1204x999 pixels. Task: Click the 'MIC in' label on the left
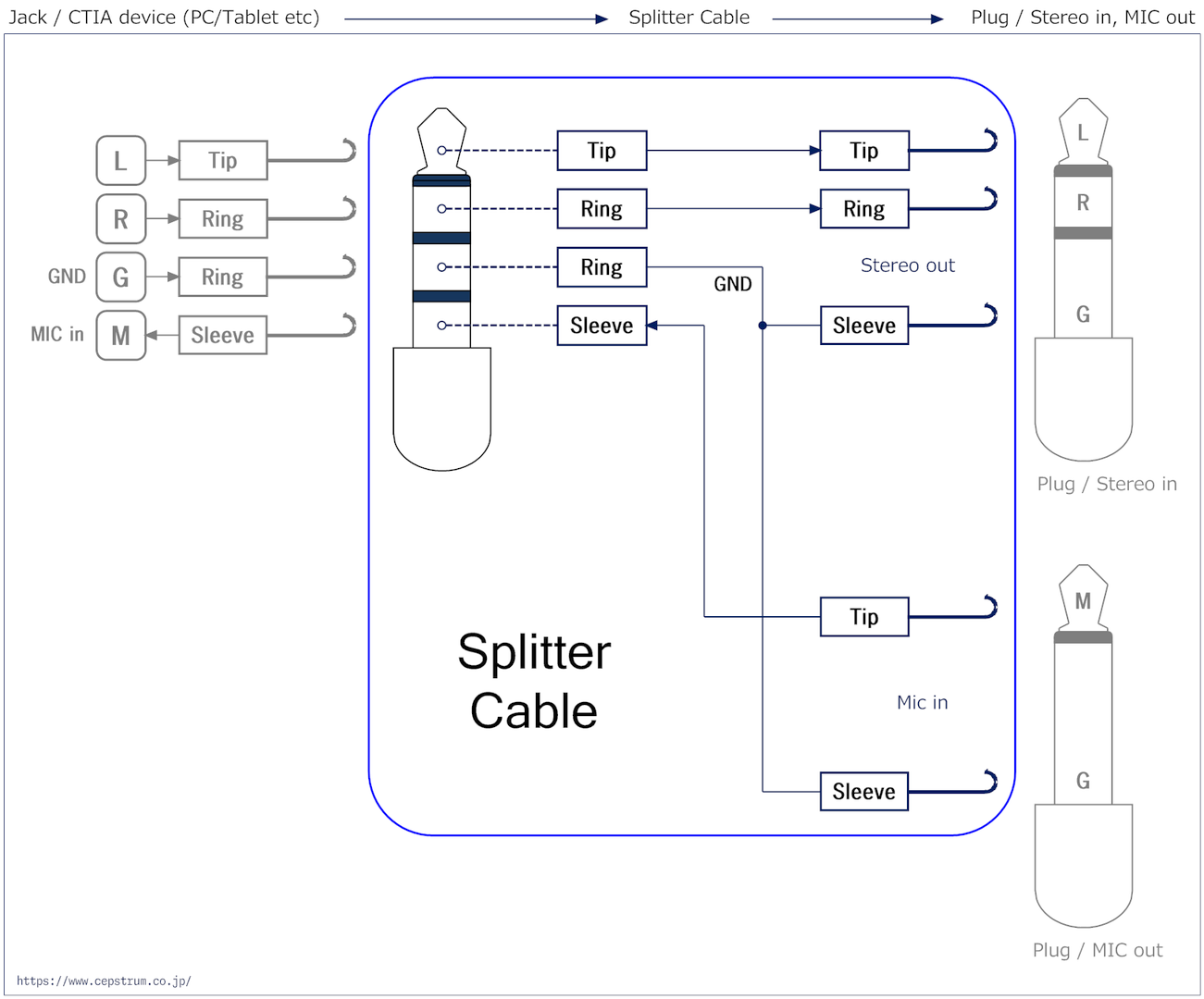[57, 334]
